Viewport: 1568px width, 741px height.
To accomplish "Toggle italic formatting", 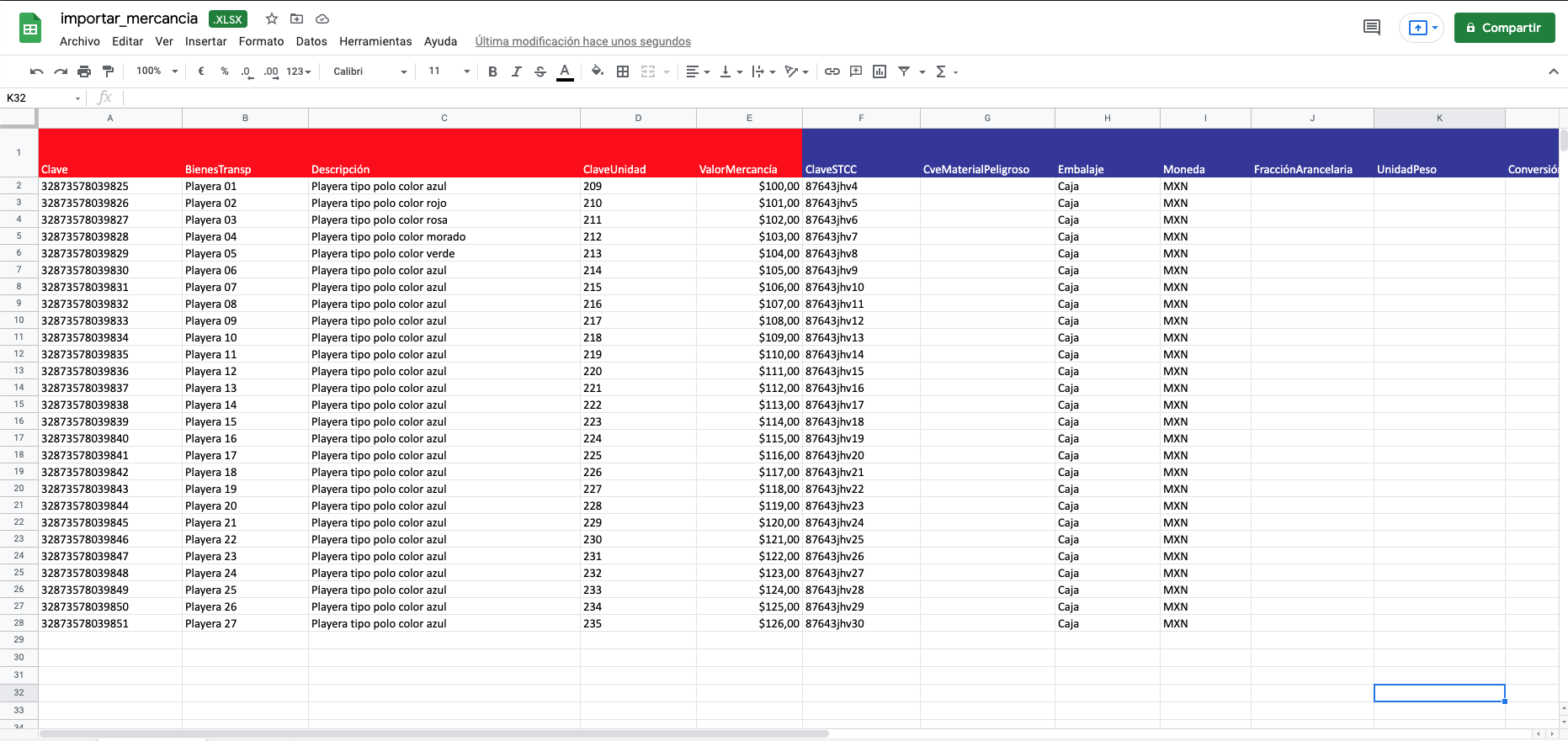I will (516, 71).
